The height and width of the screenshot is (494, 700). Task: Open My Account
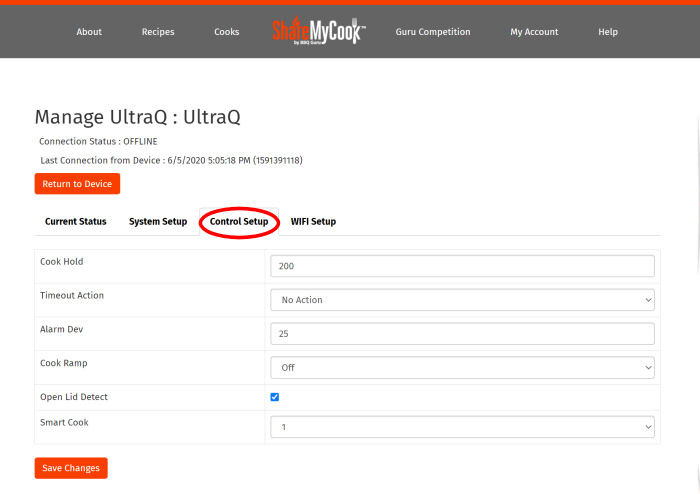click(x=534, y=32)
